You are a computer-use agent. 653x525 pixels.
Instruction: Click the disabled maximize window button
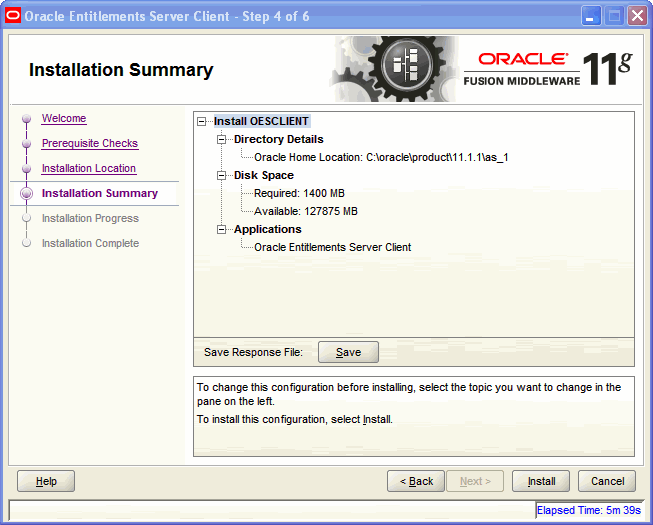[614, 16]
